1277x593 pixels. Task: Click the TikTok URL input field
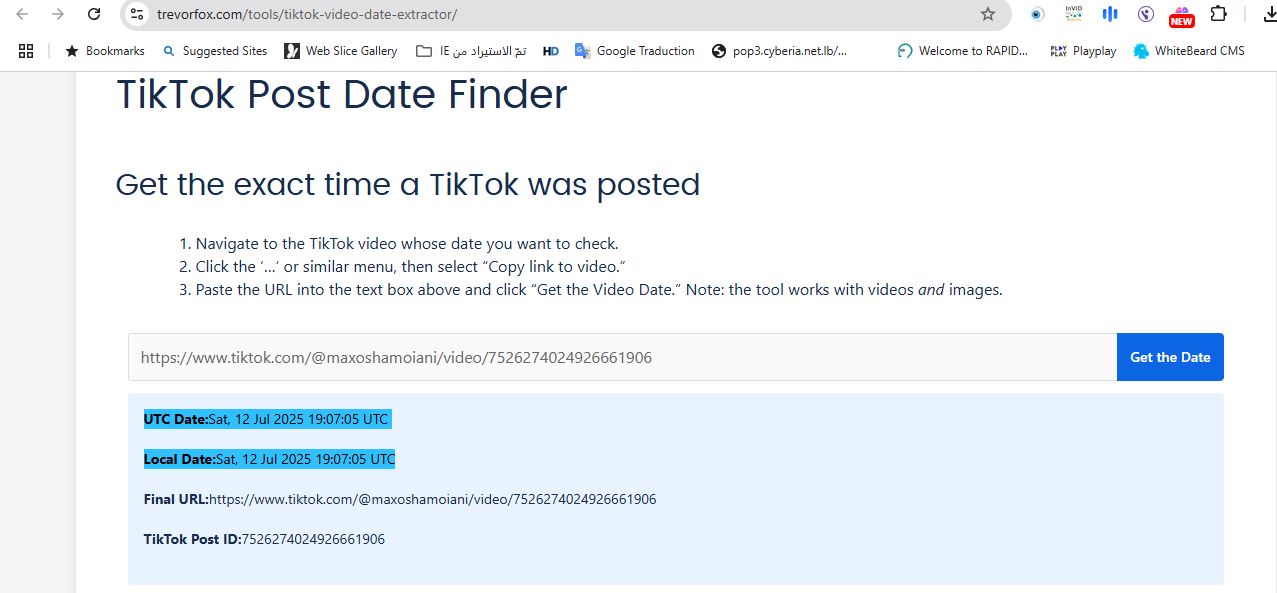[x=621, y=357]
